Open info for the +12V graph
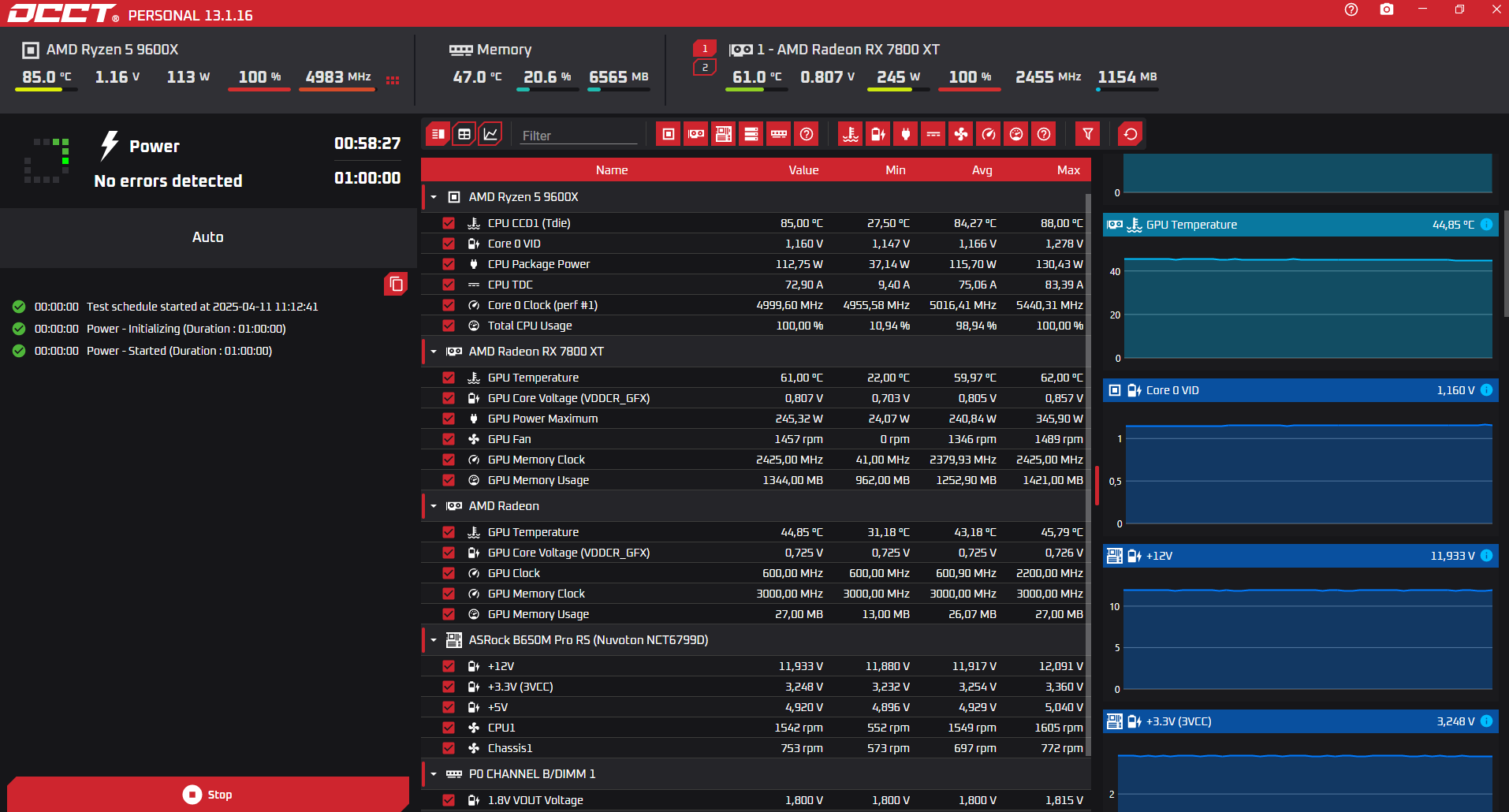 pyautogui.click(x=1486, y=556)
